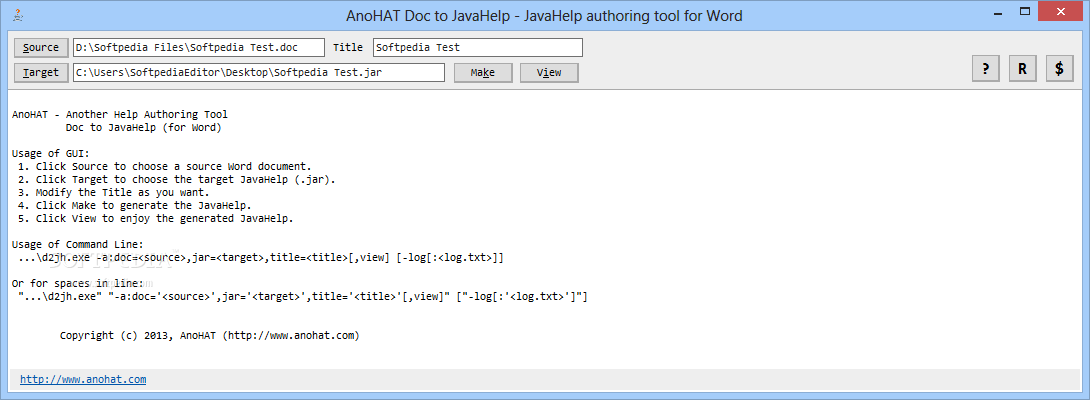Click the line '5. Click View to enjoy the generated JavaHelp.'
1090x400 pixels.
click(156, 218)
